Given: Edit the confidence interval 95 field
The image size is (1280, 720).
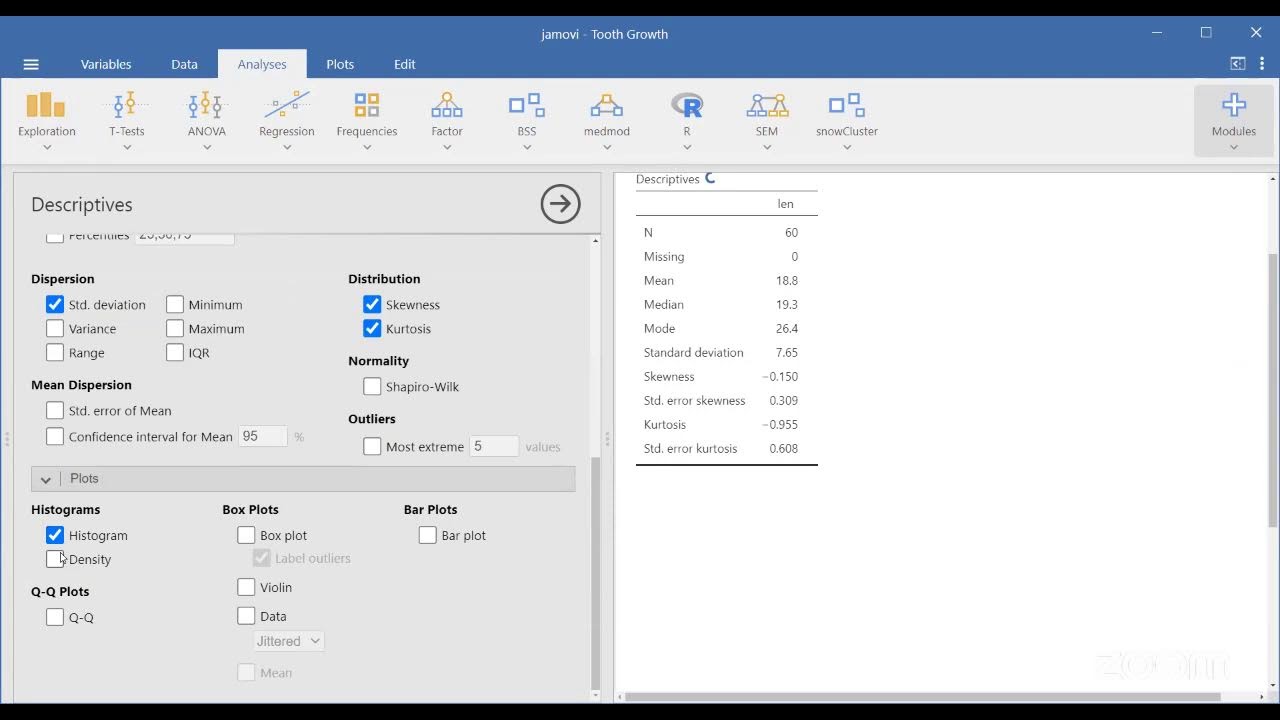Looking at the screenshot, I should 263,437.
